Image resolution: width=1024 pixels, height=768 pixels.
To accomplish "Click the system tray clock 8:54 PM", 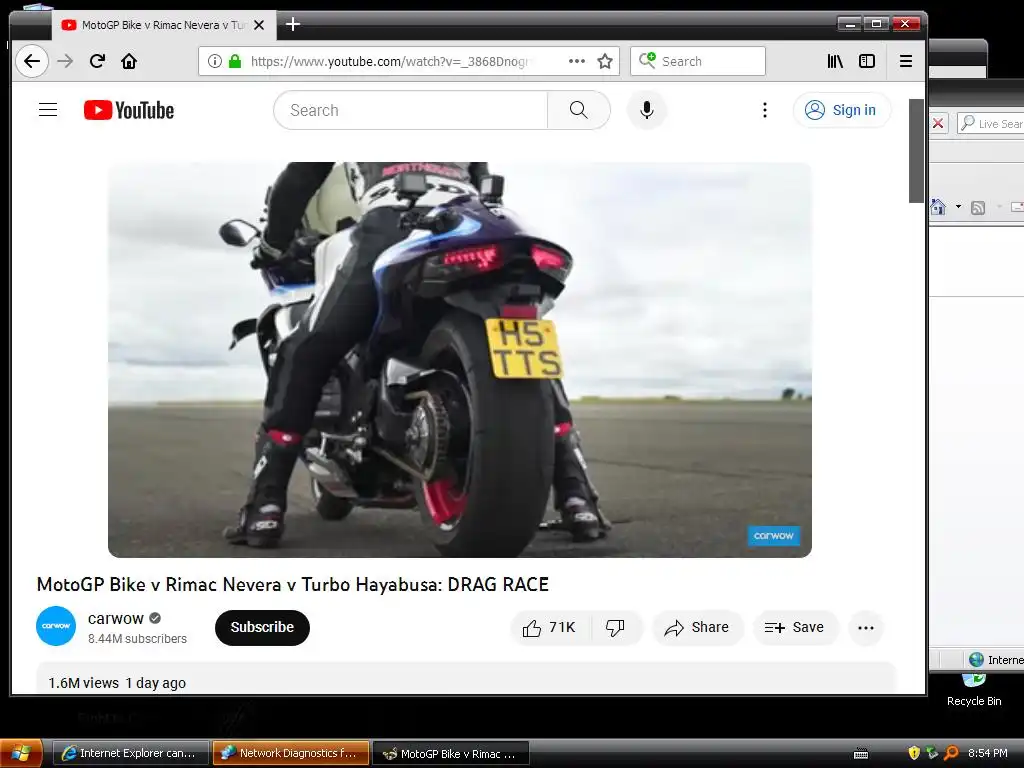I will tap(987, 753).
